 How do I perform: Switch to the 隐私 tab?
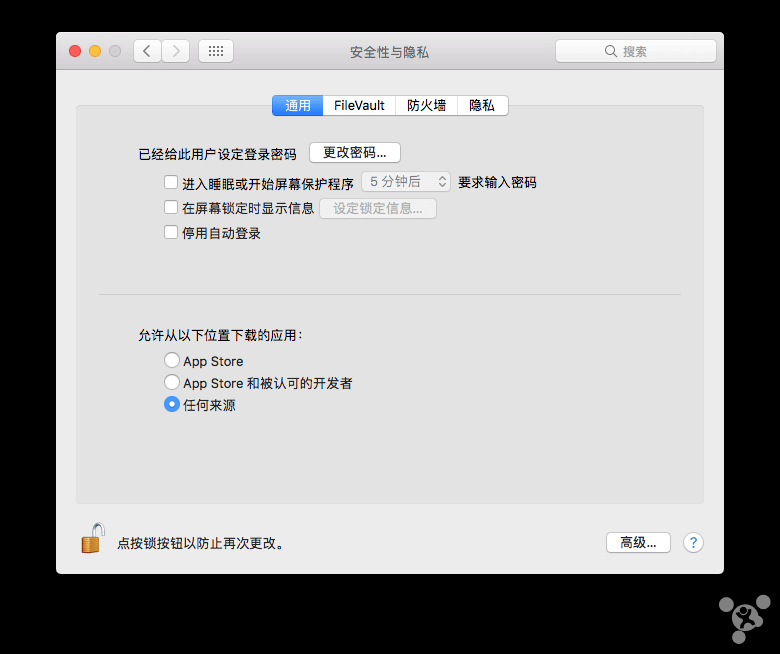coord(482,105)
